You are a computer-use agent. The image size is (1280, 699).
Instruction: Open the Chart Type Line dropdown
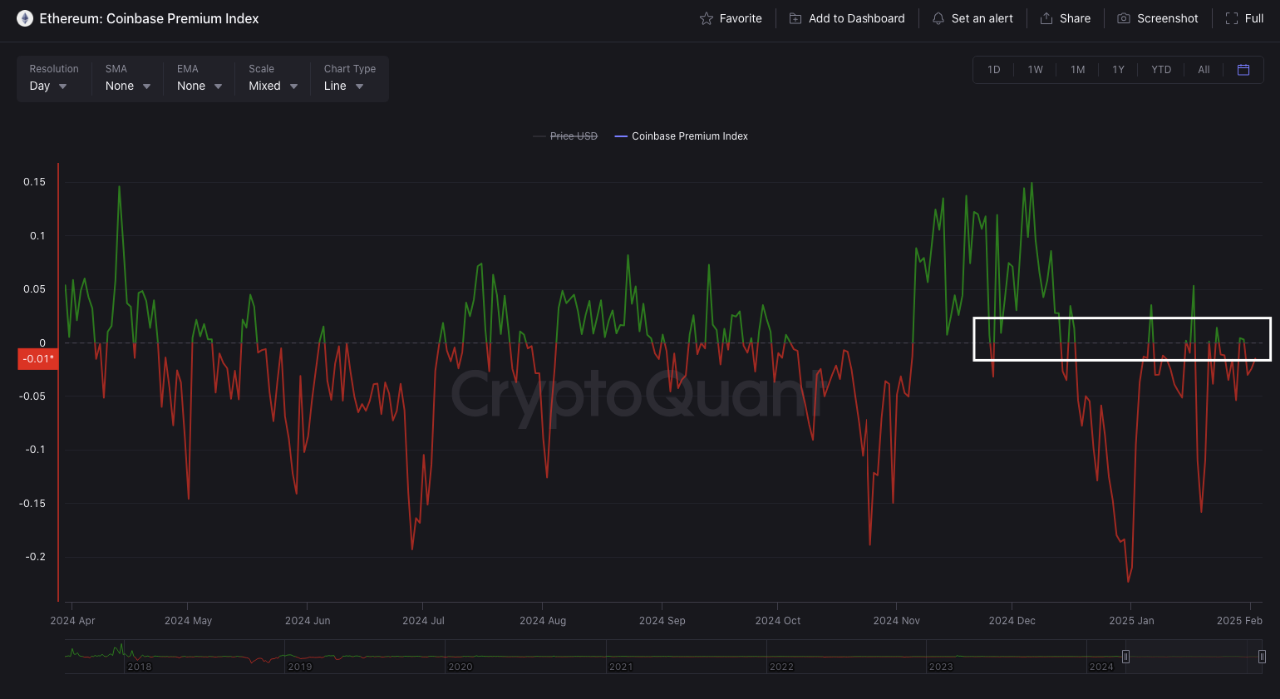[x=349, y=78]
